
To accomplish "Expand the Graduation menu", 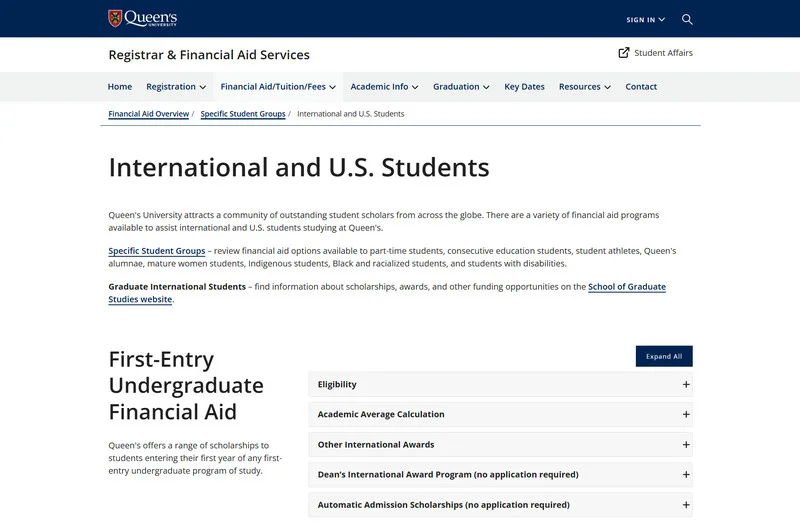I will coord(461,87).
